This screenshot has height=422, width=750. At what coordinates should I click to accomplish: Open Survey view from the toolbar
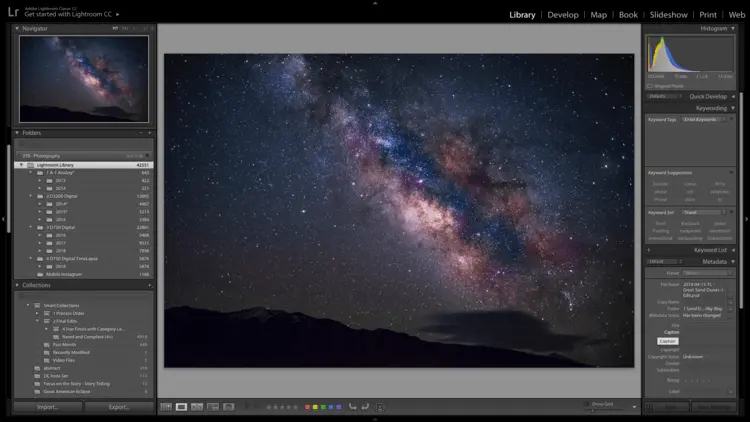coord(213,407)
